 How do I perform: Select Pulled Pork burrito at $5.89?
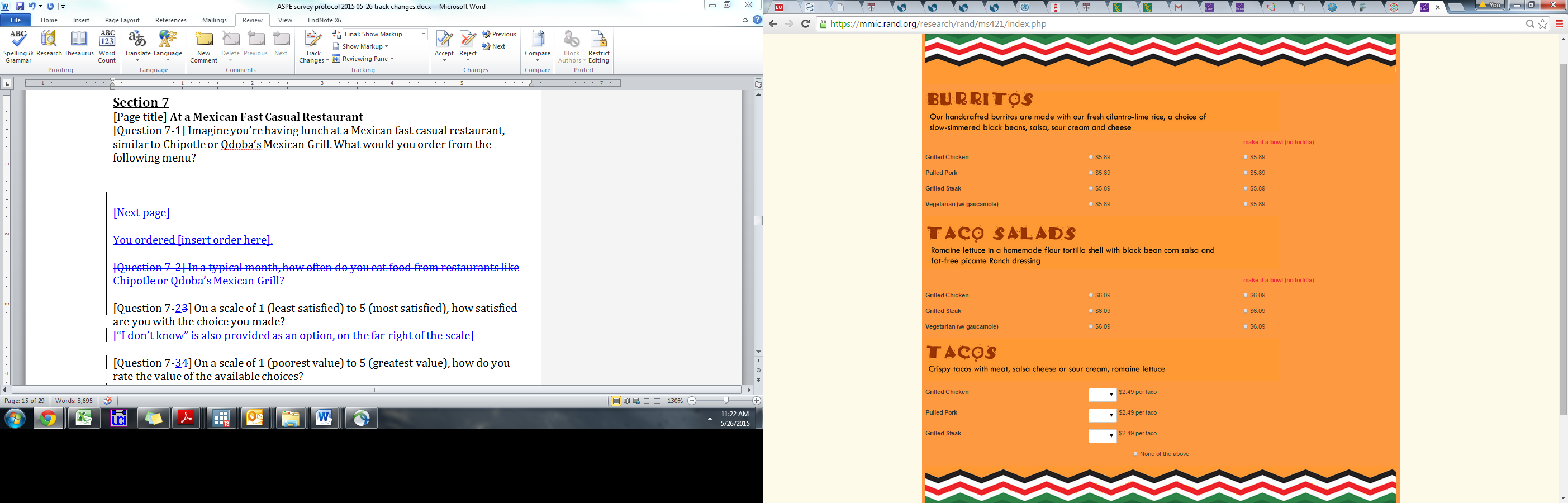1091,173
